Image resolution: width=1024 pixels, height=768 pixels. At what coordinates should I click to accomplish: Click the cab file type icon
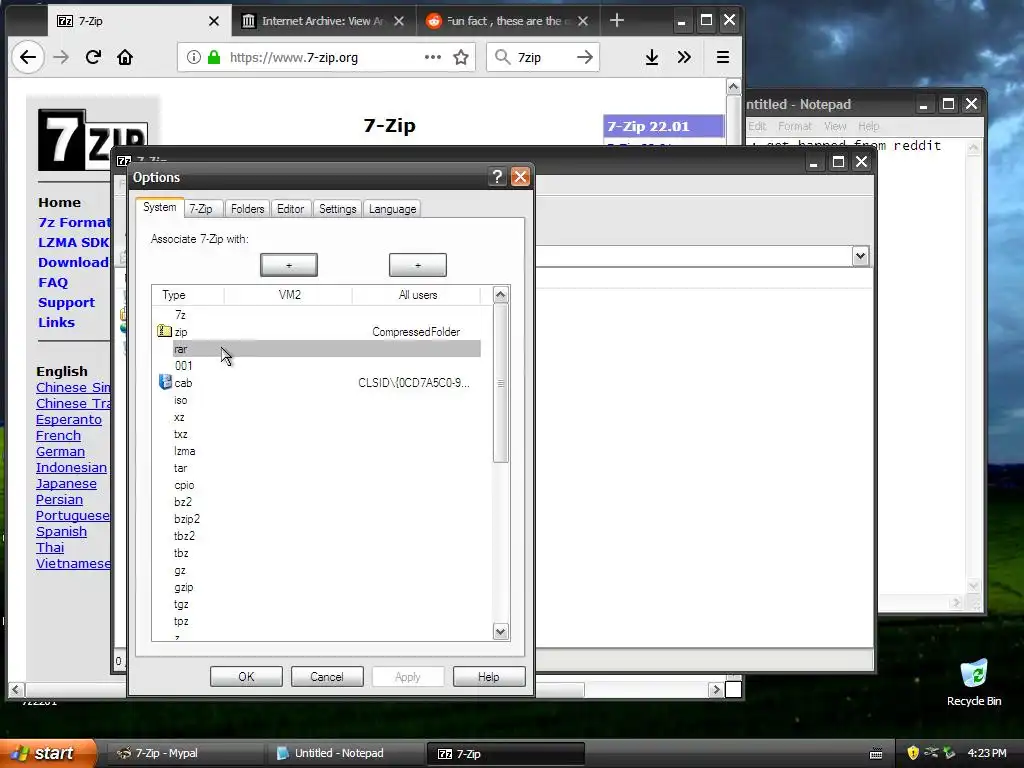(x=165, y=383)
